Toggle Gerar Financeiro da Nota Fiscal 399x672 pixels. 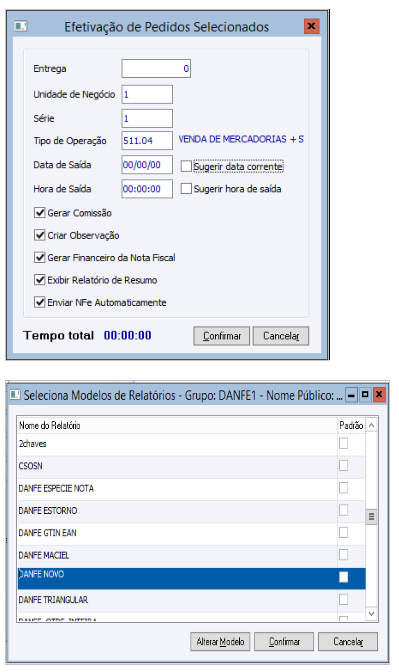(40, 257)
